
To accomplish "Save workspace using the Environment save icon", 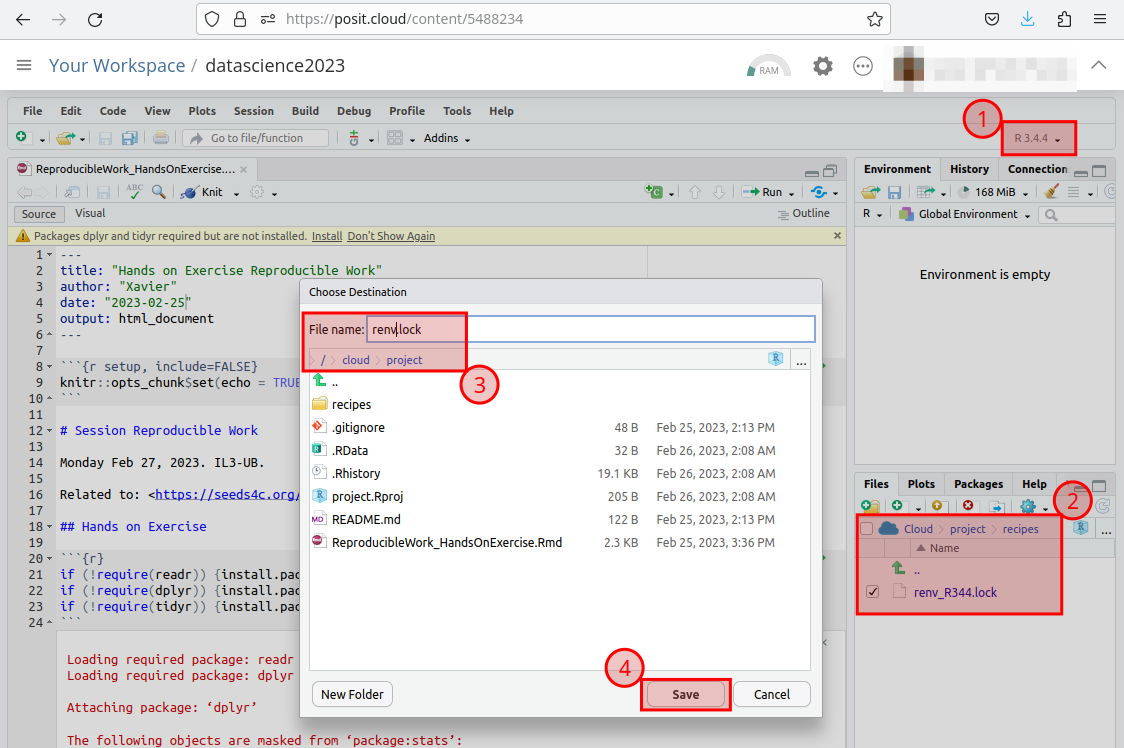I will coord(894,191).
